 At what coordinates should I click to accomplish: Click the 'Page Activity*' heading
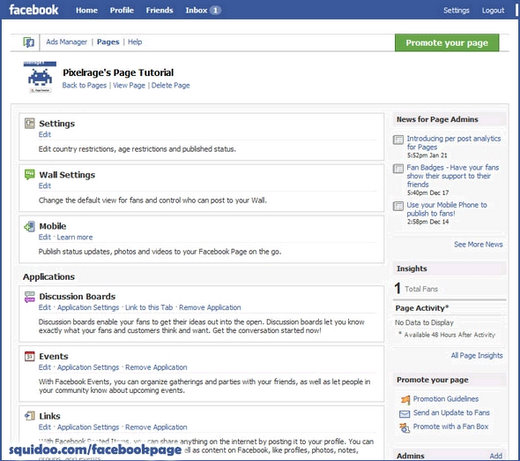pos(422,308)
